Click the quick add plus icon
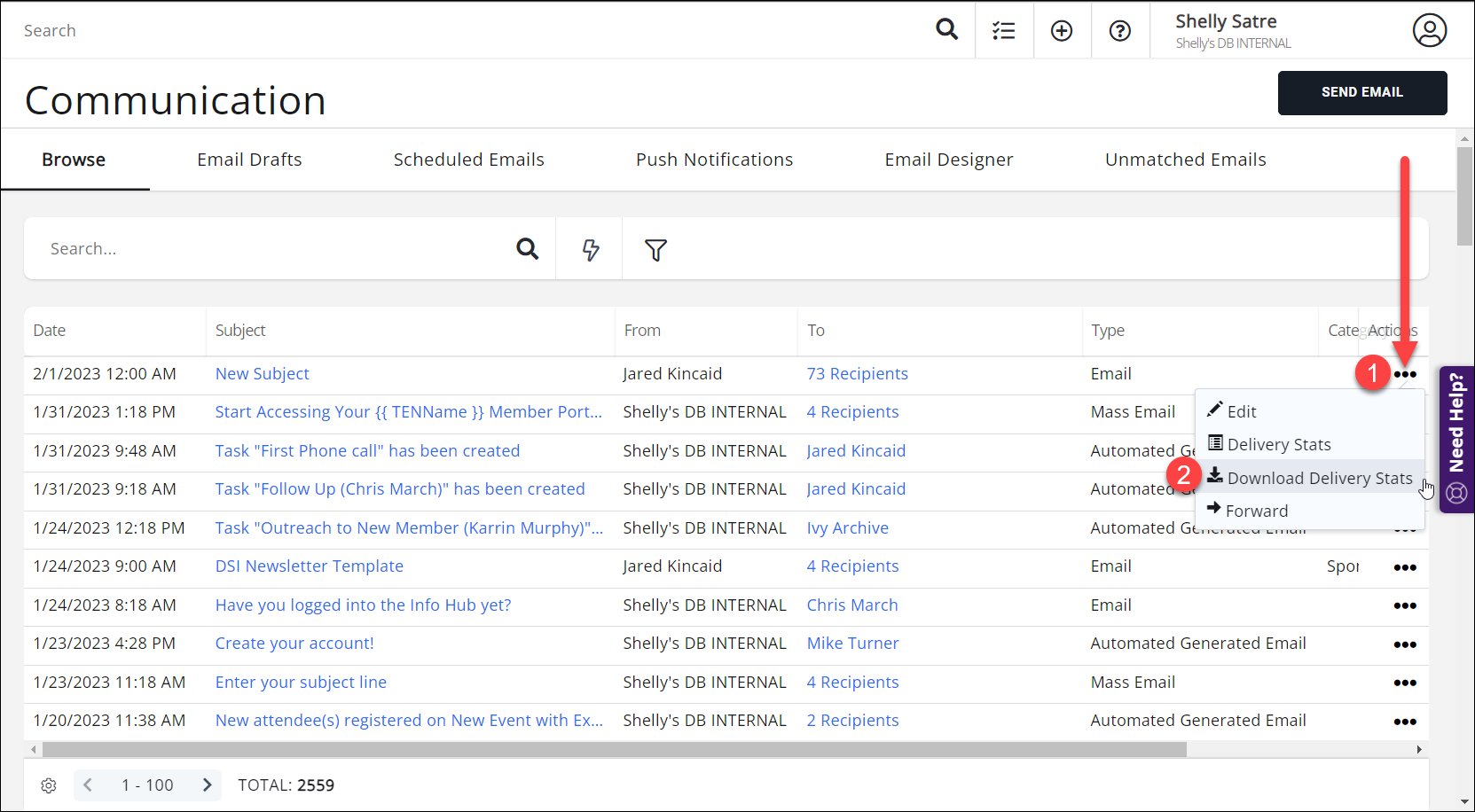The width and height of the screenshot is (1475, 812). tap(1062, 31)
